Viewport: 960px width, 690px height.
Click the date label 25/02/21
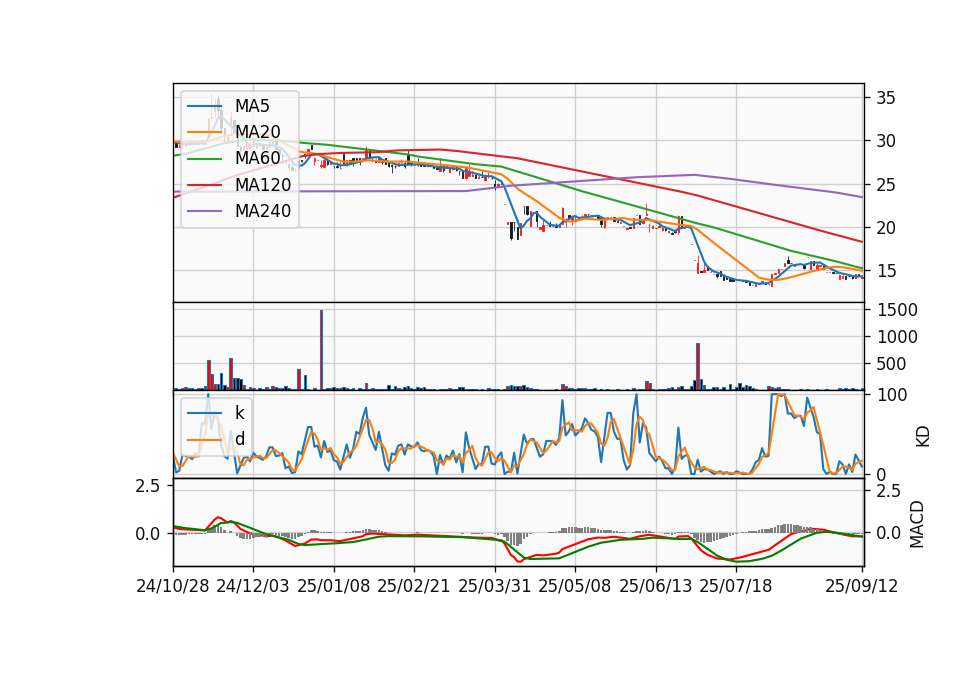(x=414, y=586)
